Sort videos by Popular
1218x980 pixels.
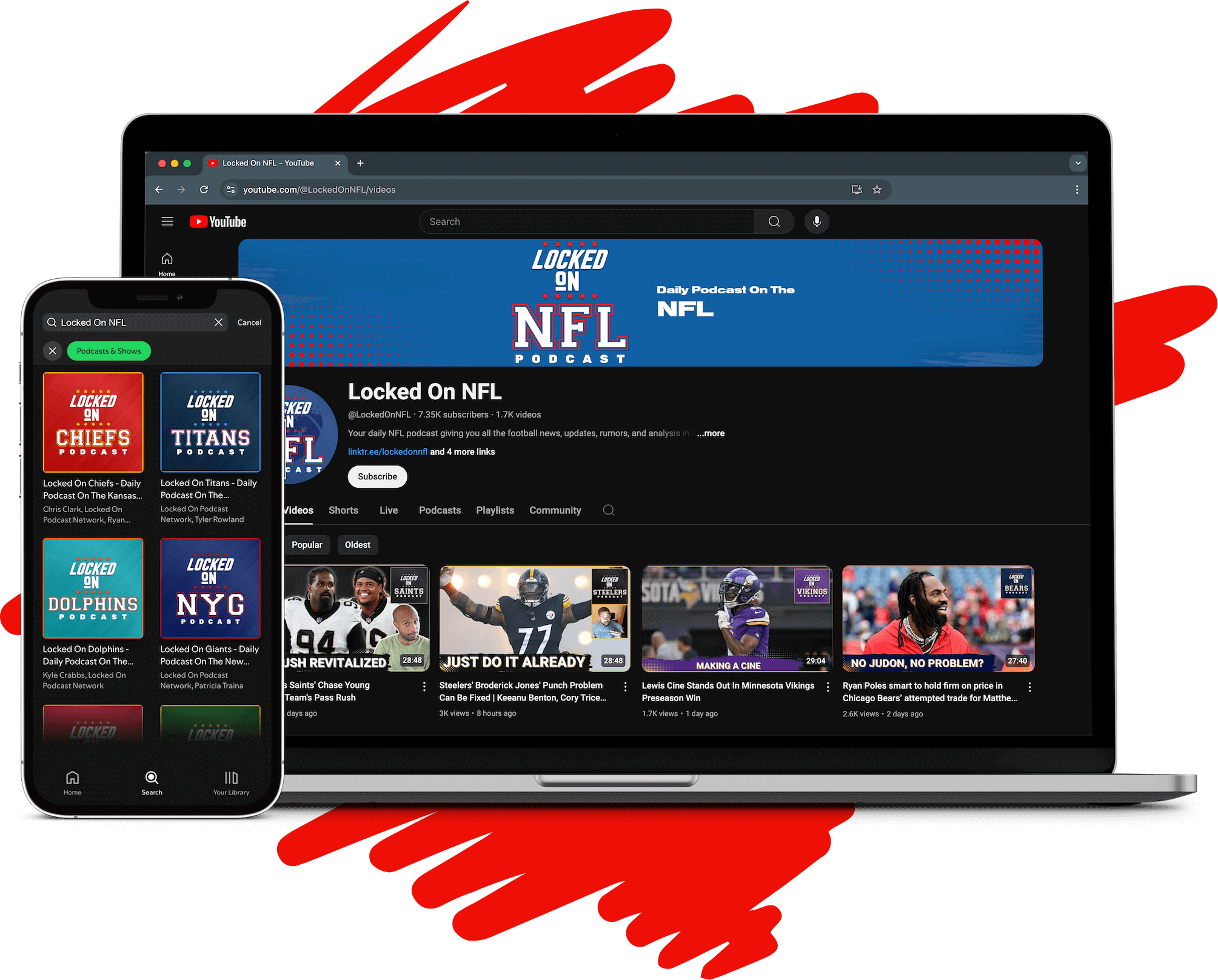pyautogui.click(x=307, y=545)
